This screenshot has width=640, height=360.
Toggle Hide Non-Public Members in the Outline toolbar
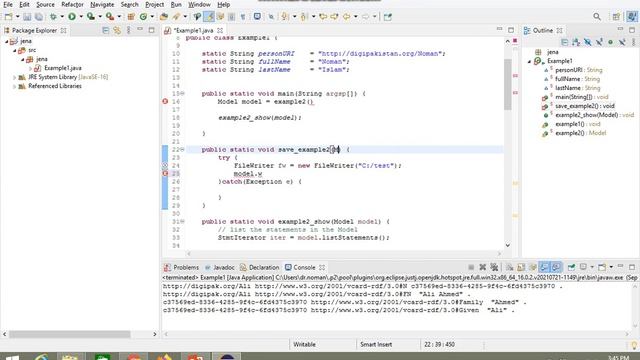click(610, 42)
